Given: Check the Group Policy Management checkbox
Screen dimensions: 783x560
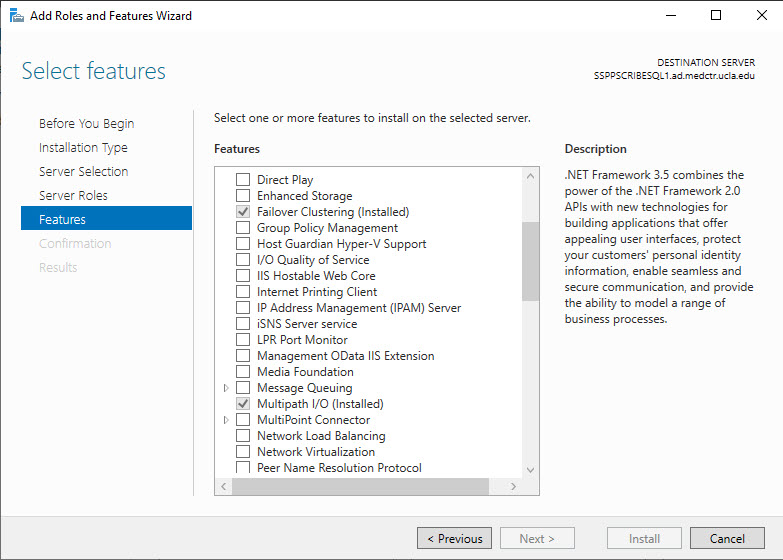Looking at the screenshot, I should [x=243, y=228].
